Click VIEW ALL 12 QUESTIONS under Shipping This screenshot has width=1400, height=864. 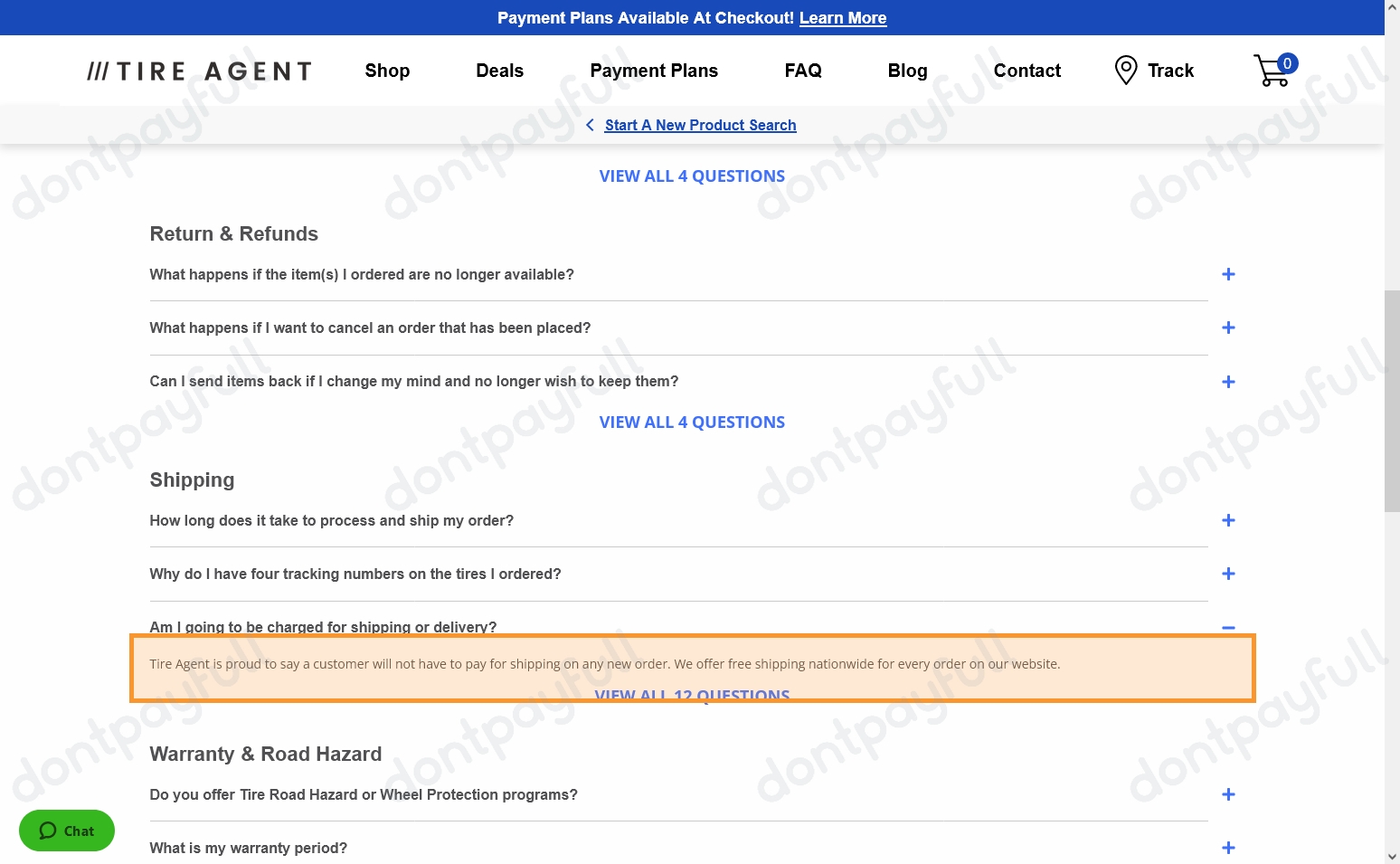click(692, 695)
